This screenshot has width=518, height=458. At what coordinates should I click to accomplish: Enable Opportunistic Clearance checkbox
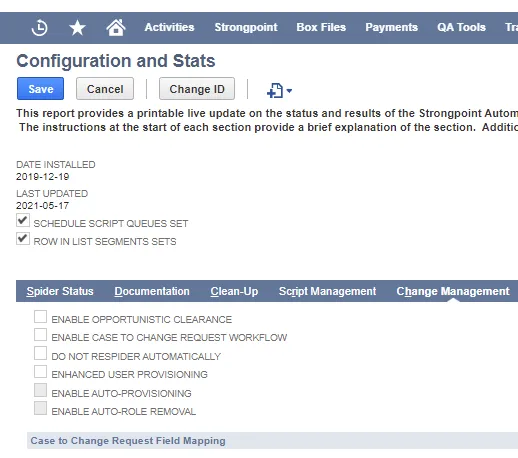pos(40,317)
